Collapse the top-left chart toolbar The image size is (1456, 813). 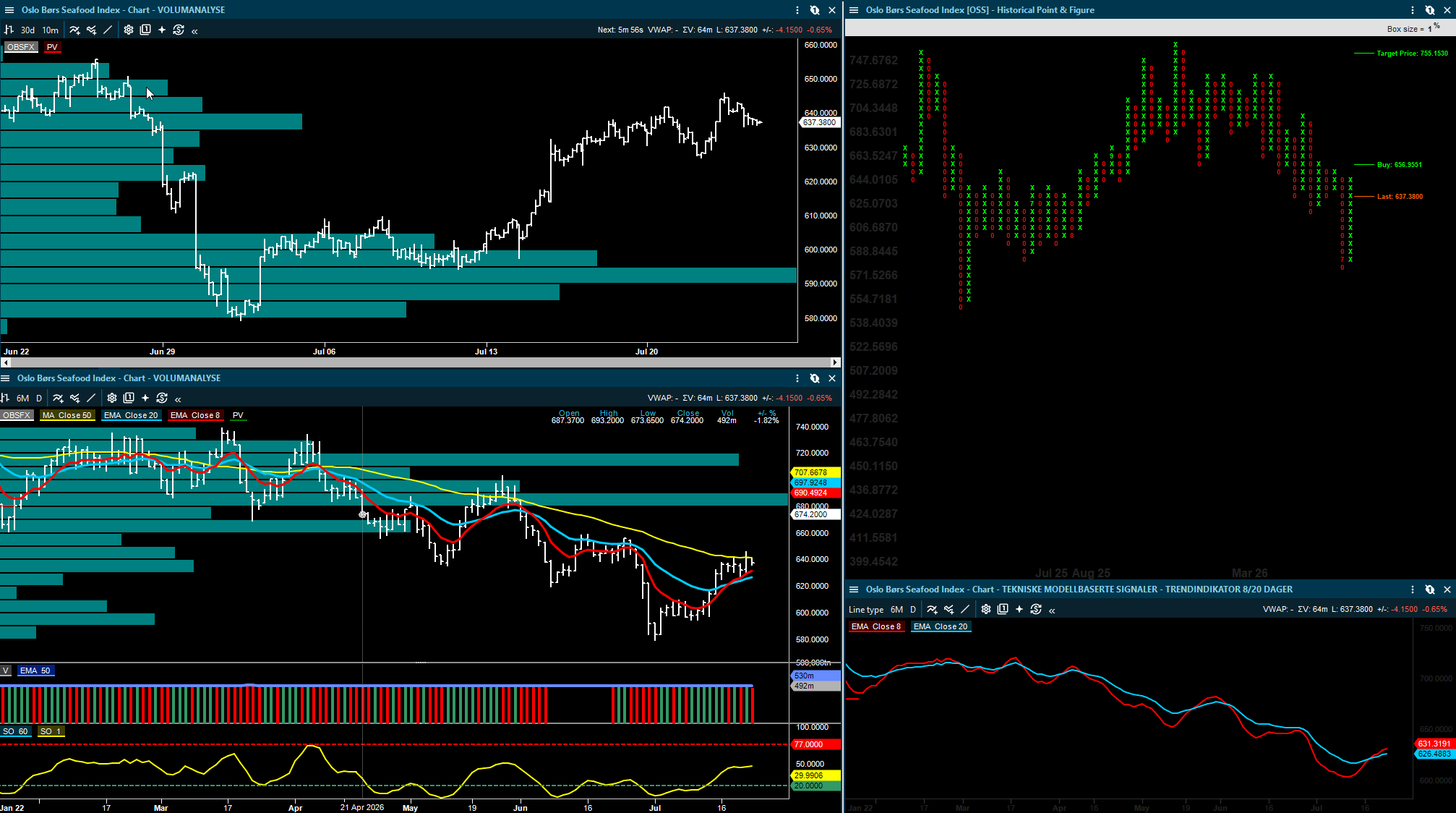pos(194,30)
